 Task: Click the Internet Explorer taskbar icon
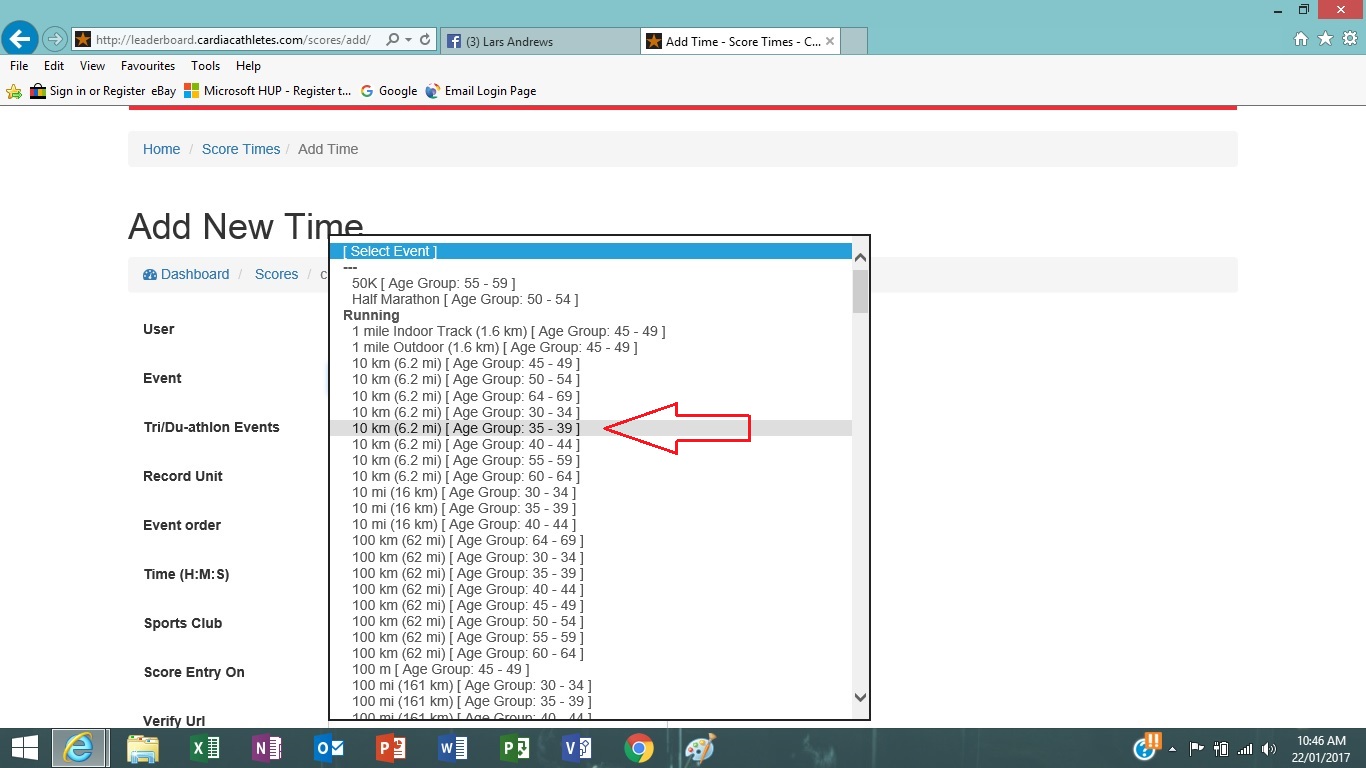[x=79, y=748]
